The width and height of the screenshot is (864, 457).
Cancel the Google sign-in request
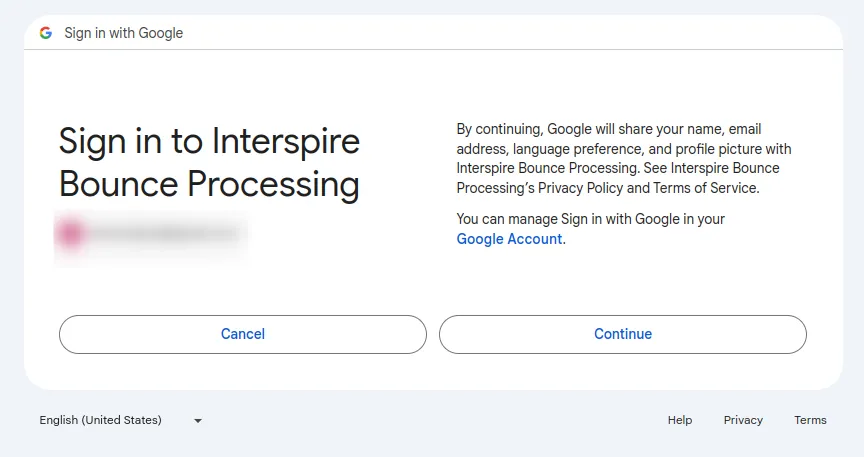(242, 334)
